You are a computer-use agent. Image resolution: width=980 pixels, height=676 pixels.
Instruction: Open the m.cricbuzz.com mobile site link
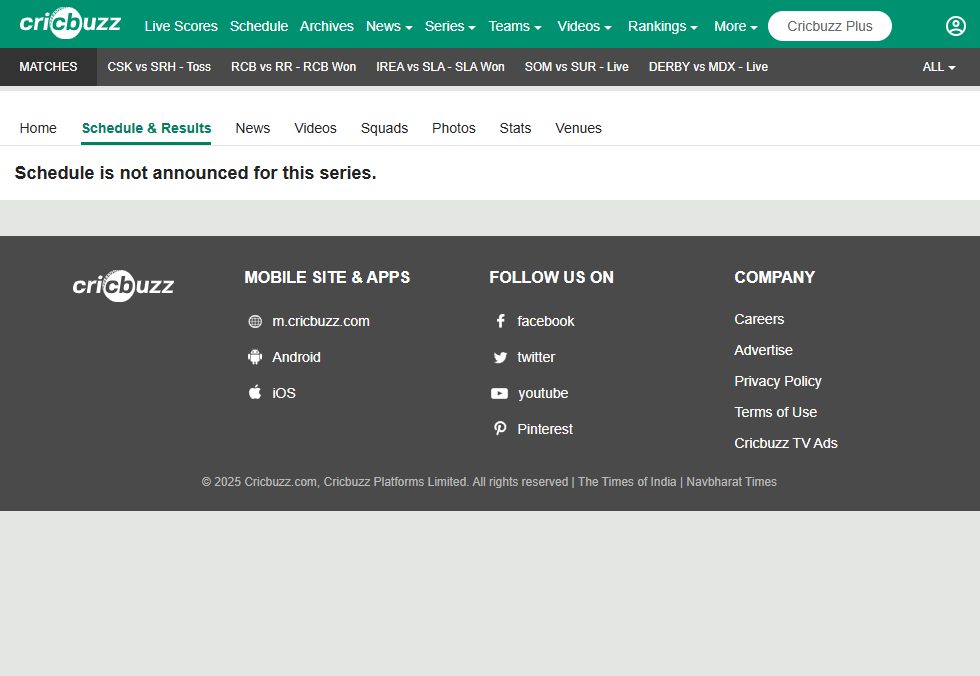tap(321, 321)
